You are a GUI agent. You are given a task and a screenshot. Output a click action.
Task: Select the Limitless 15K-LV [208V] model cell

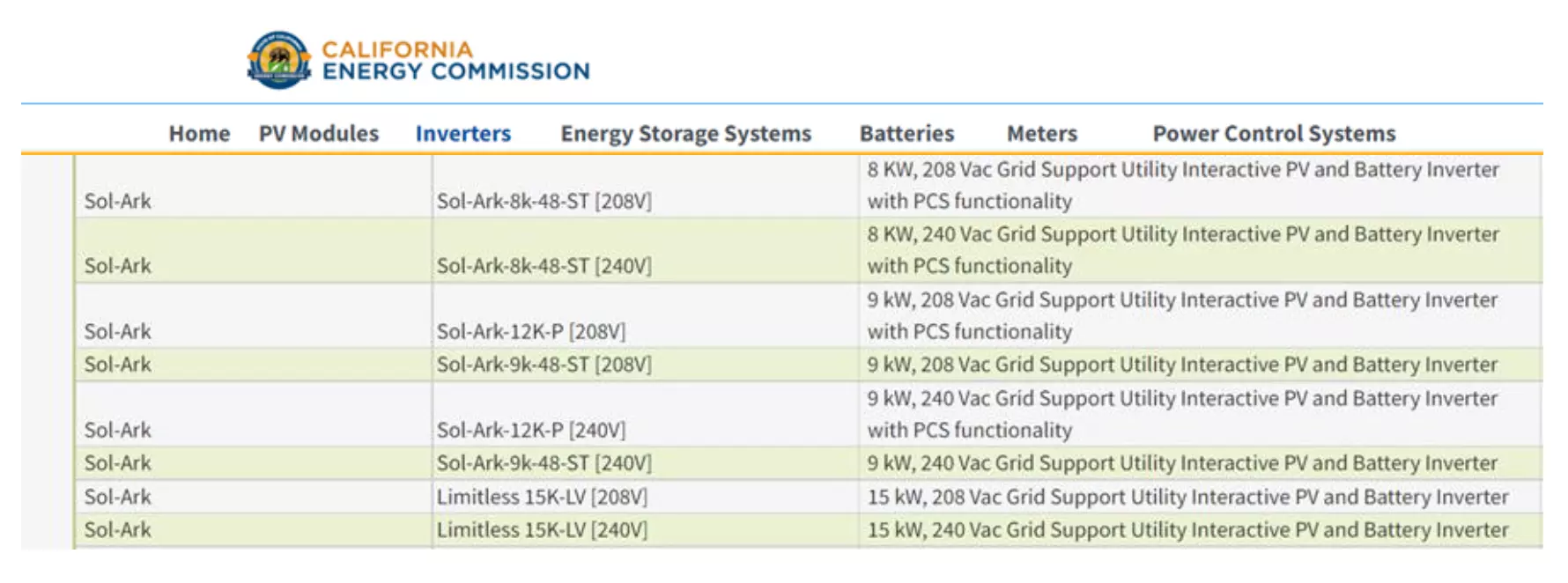click(x=542, y=497)
